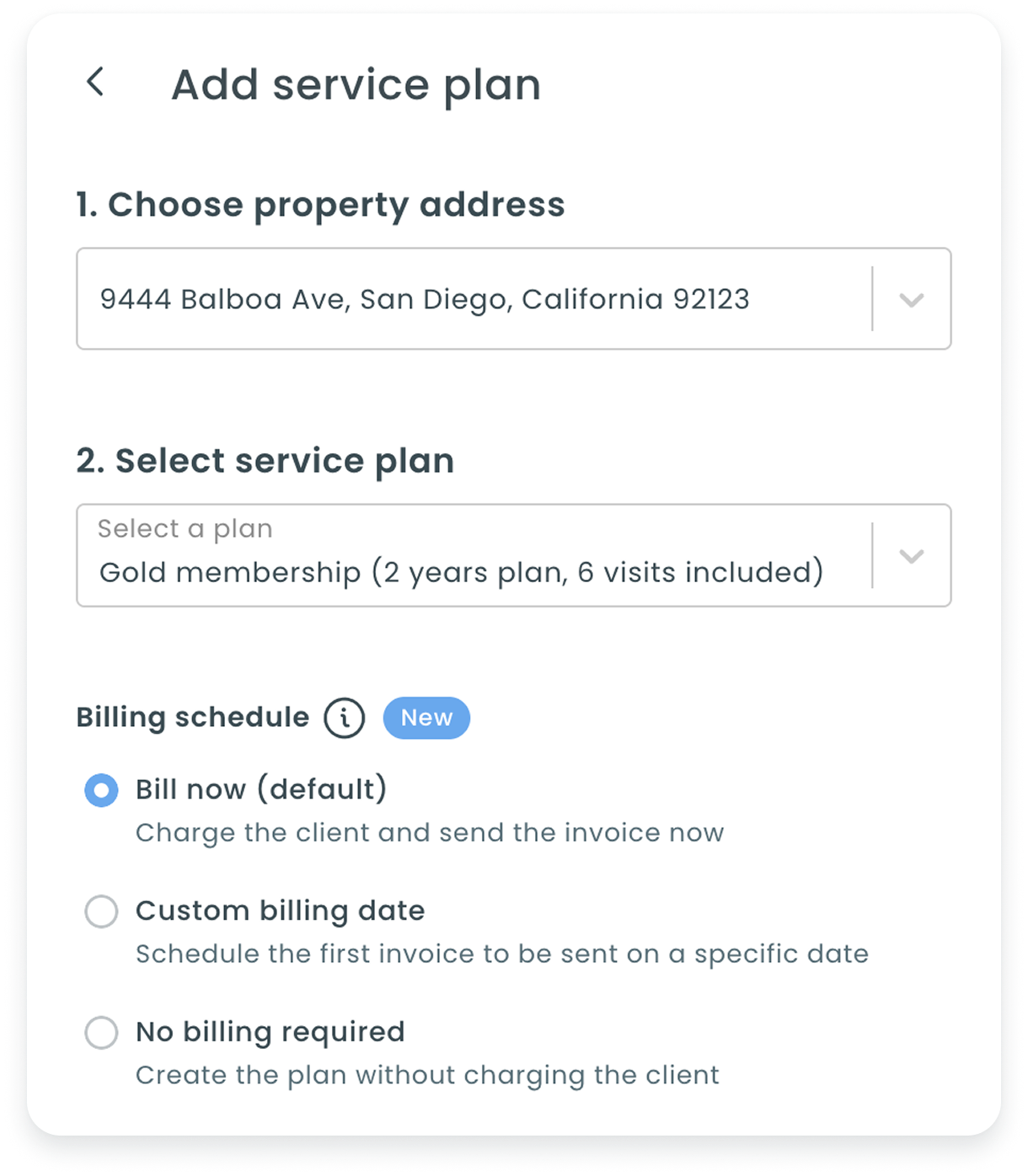This screenshot has height=1176, width=1028.
Task: Click the Billing schedule info icon
Action: point(345,719)
